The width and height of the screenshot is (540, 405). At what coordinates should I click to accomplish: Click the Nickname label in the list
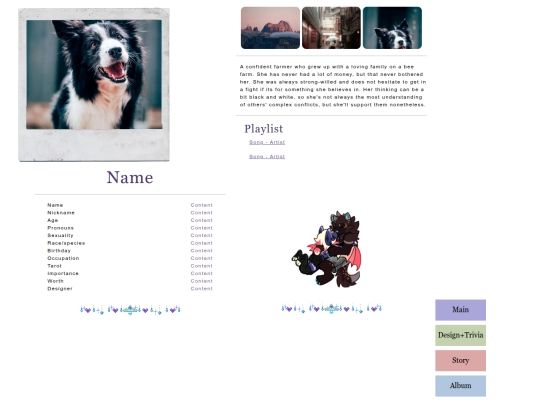pos(61,213)
